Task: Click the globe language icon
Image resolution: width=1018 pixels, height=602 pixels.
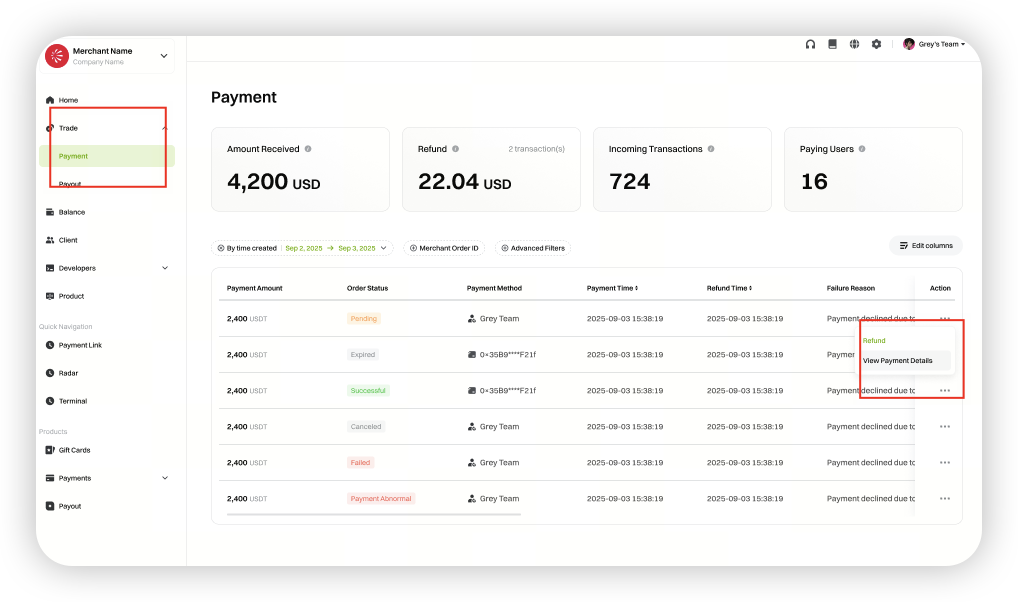Action: pyautogui.click(x=854, y=44)
